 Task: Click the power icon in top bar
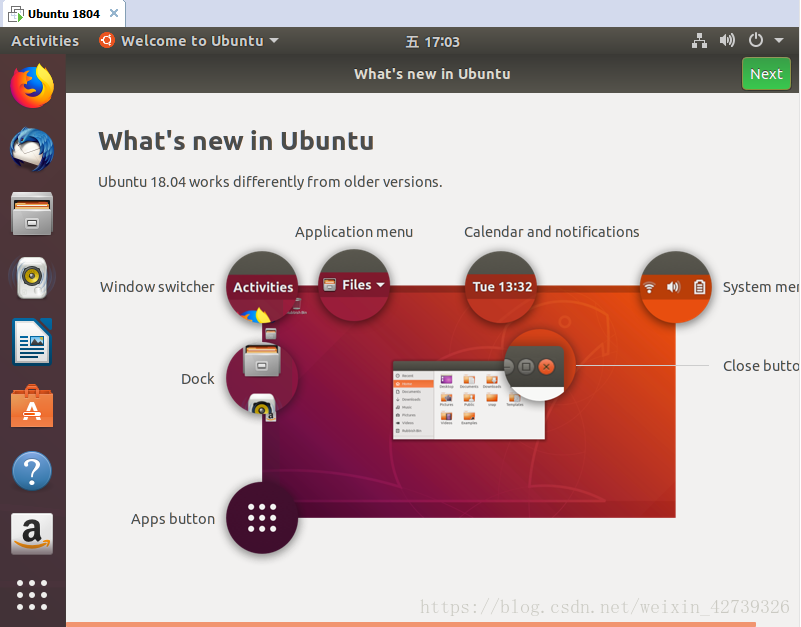click(756, 40)
